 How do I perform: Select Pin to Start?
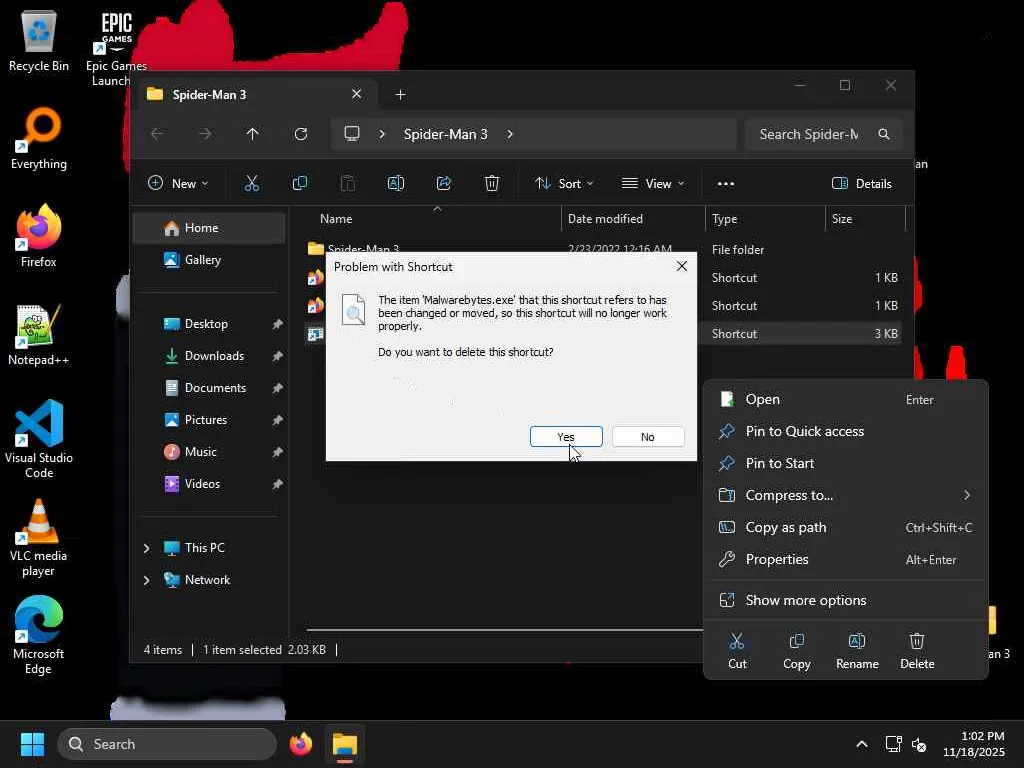pyautogui.click(x=845, y=463)
